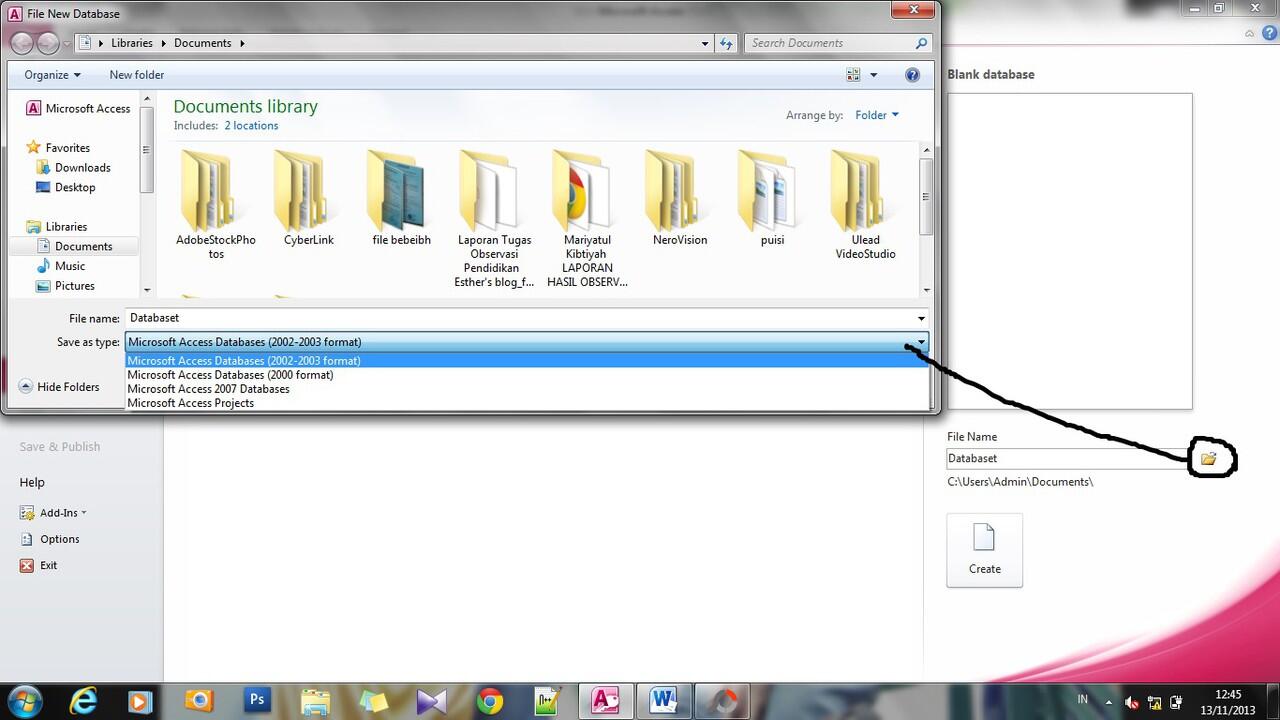The height and width of the screenshot is (720, 1280).
Task: Click the change view icon
Action: (853, 75)
